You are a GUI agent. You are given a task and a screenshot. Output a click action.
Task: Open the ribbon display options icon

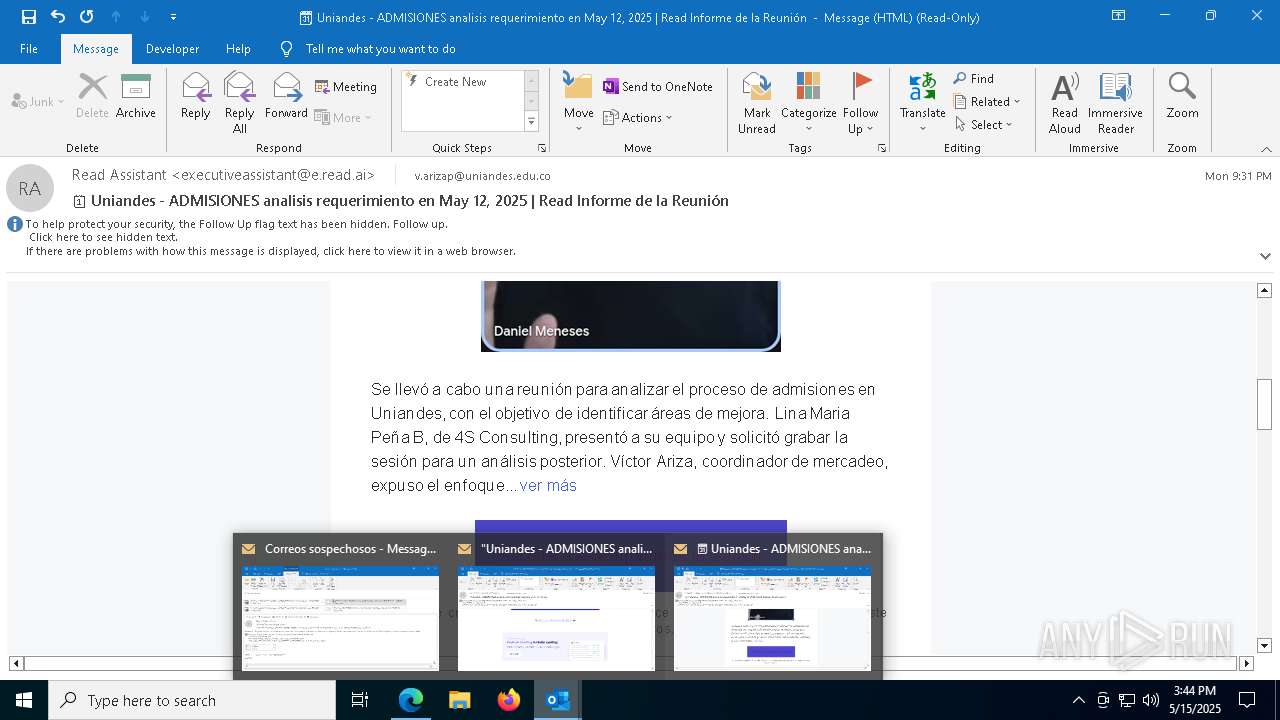[1119, 16]
